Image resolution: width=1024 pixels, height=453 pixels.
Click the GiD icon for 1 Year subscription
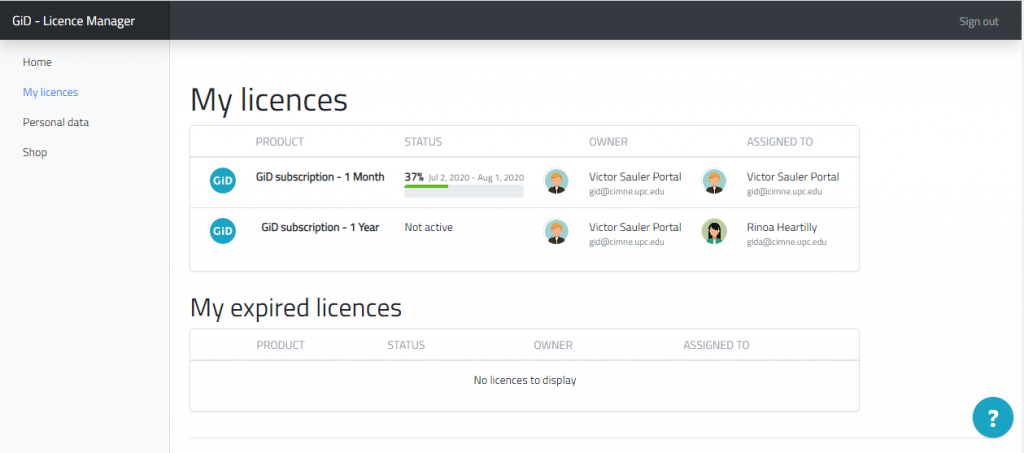click(x=223, y=231)
